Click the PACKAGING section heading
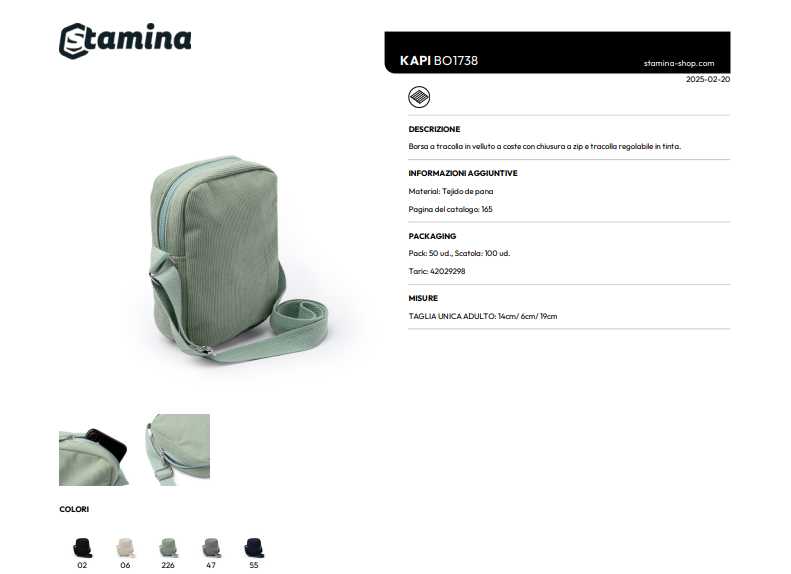This screenshot has height=574, width=791. (432, 236)
